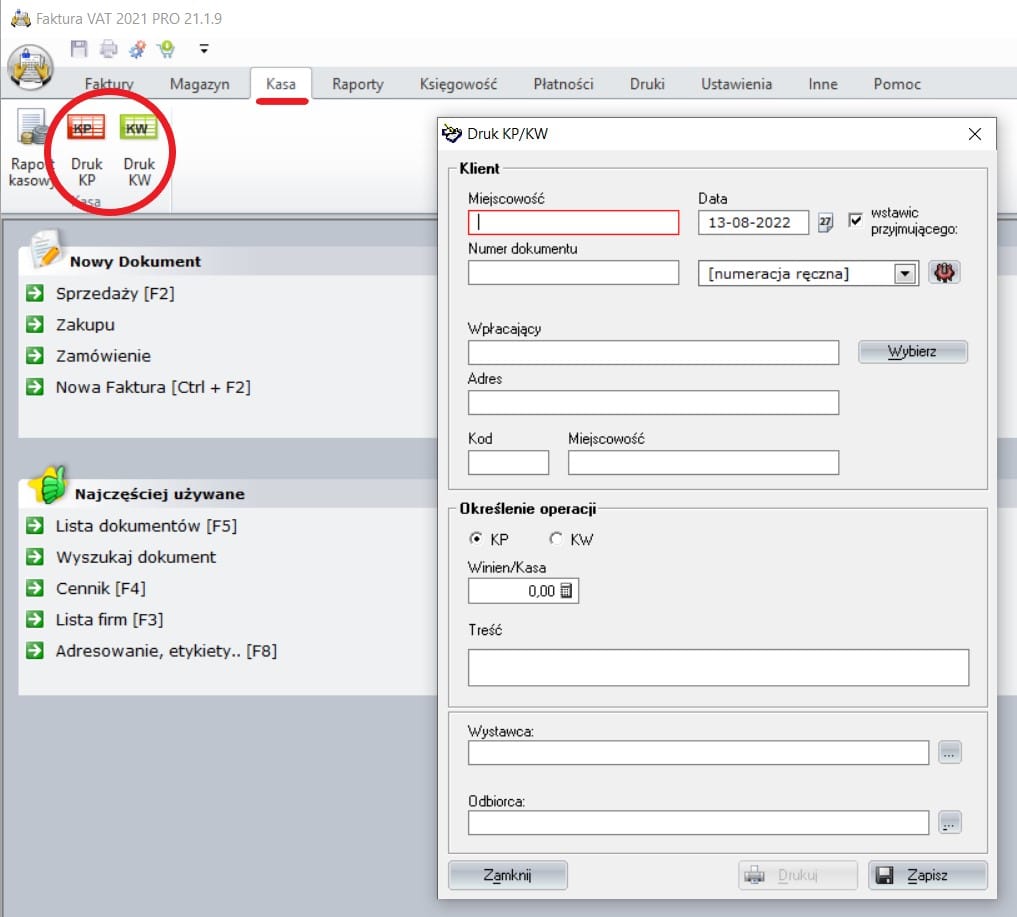Click the floppy disk save icon in quick toolbar
The width and height of the screenshot is (1017, 917).
[79, 48]
